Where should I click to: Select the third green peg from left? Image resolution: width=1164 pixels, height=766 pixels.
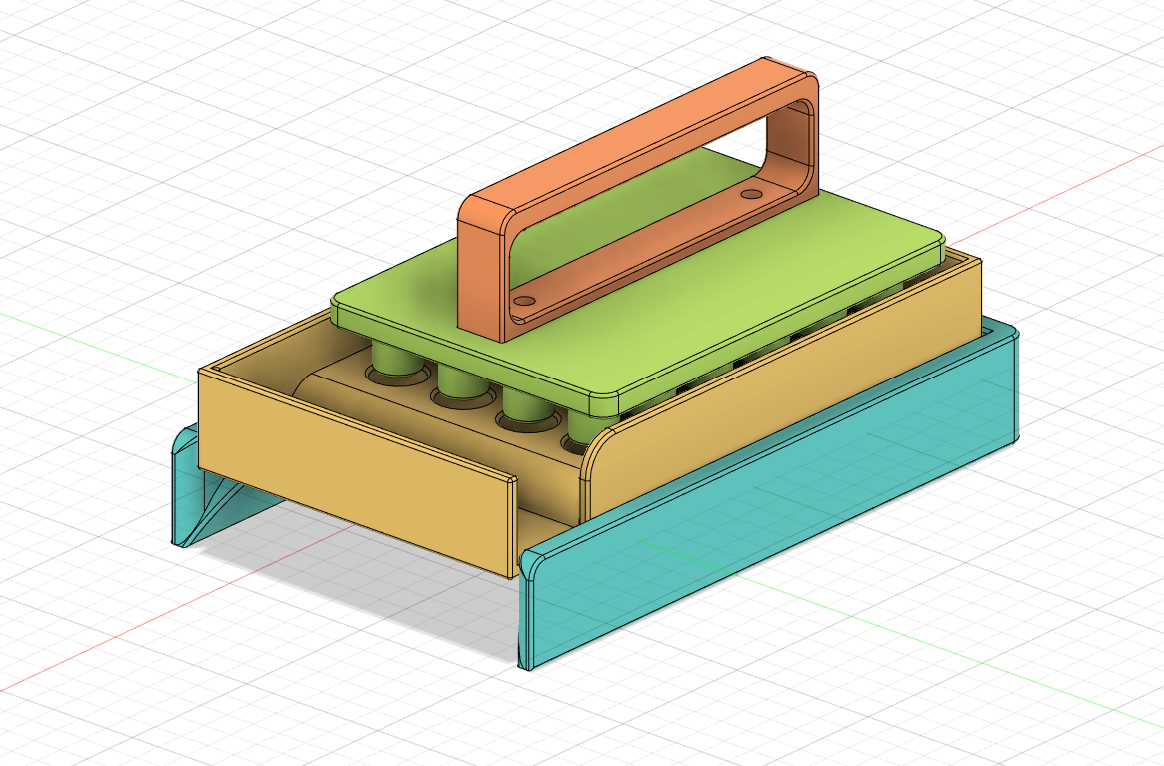point(529,407)
